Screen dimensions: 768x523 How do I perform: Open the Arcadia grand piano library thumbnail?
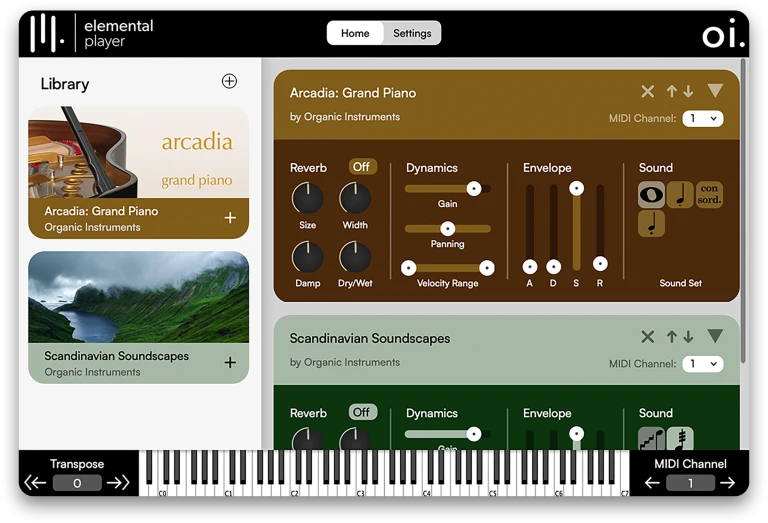pyautogui.click(x=139, y=152)
